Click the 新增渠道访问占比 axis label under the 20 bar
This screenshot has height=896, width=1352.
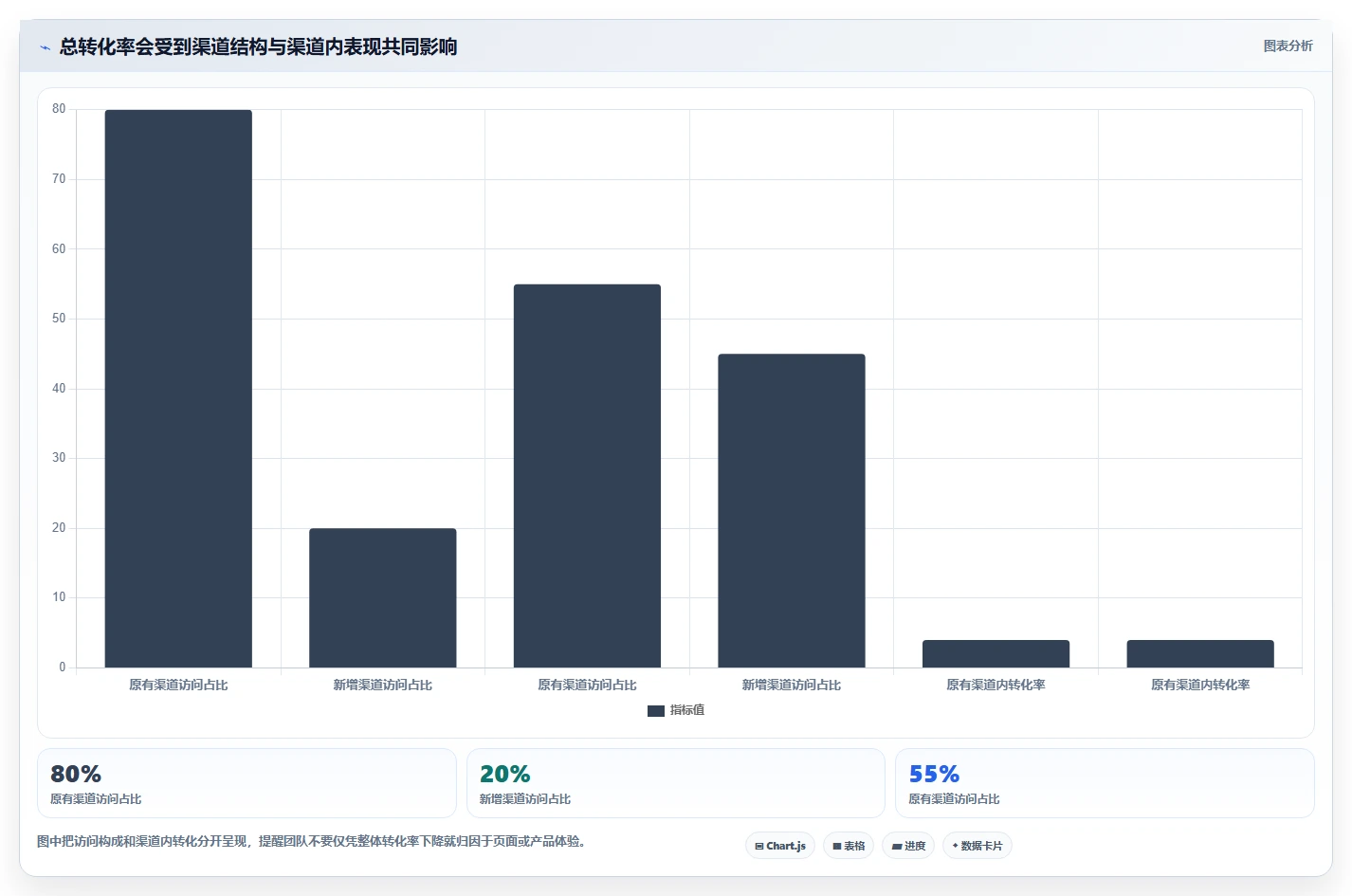[x=383, y=685]
